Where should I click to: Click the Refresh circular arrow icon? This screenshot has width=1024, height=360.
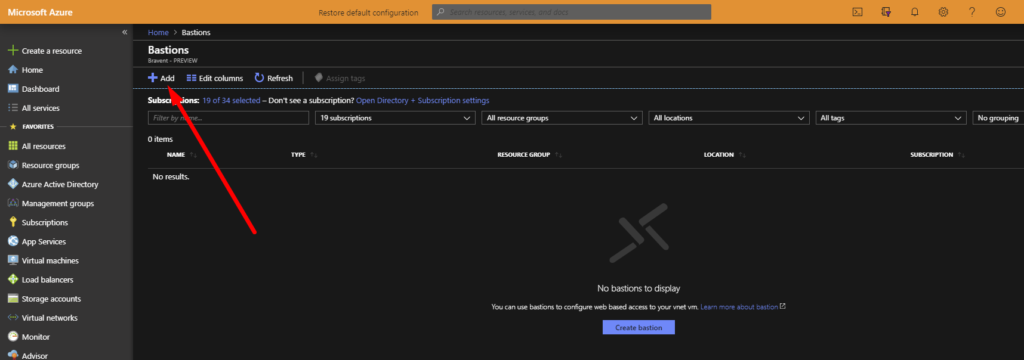point(259,78)
